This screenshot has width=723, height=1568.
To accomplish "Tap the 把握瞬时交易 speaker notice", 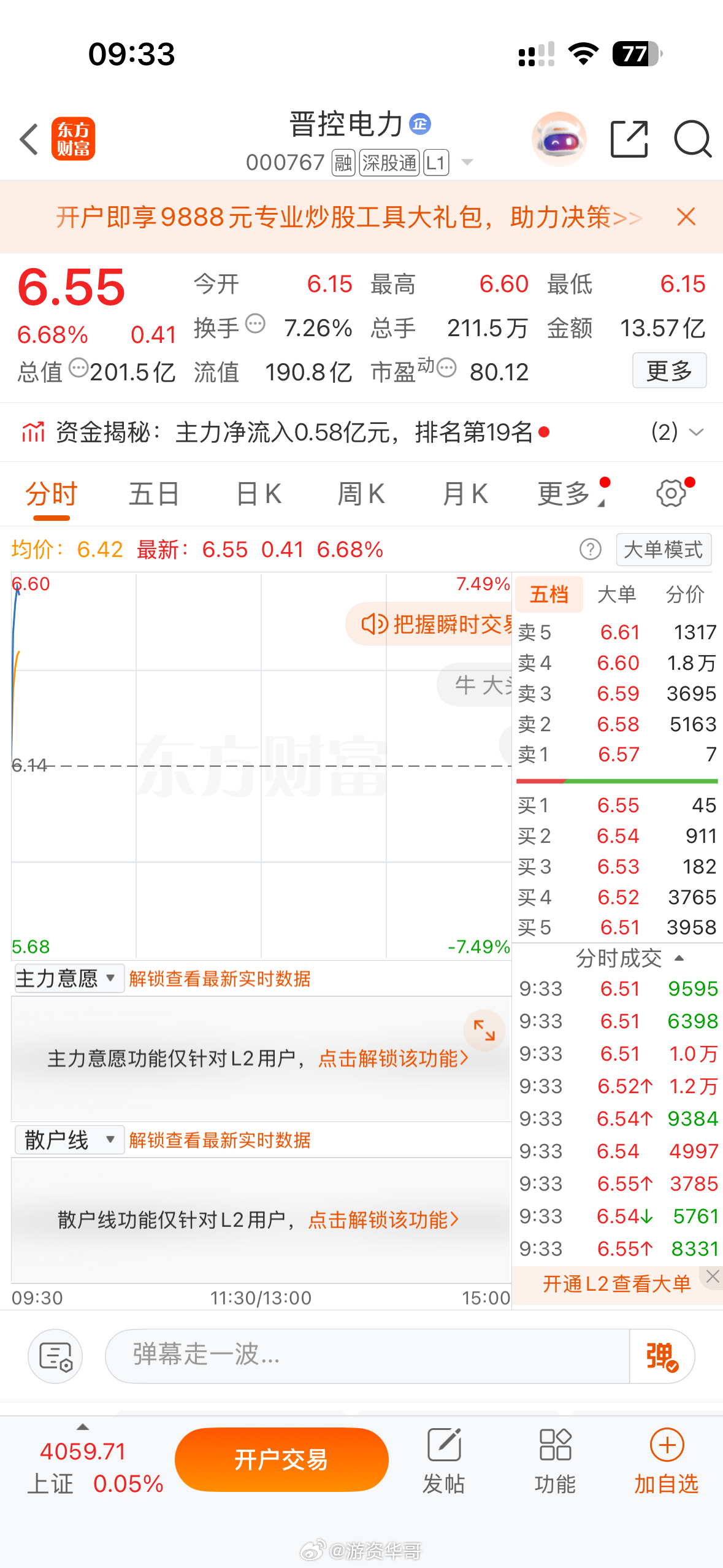I will pyautogui.click(x=429, y=624).
